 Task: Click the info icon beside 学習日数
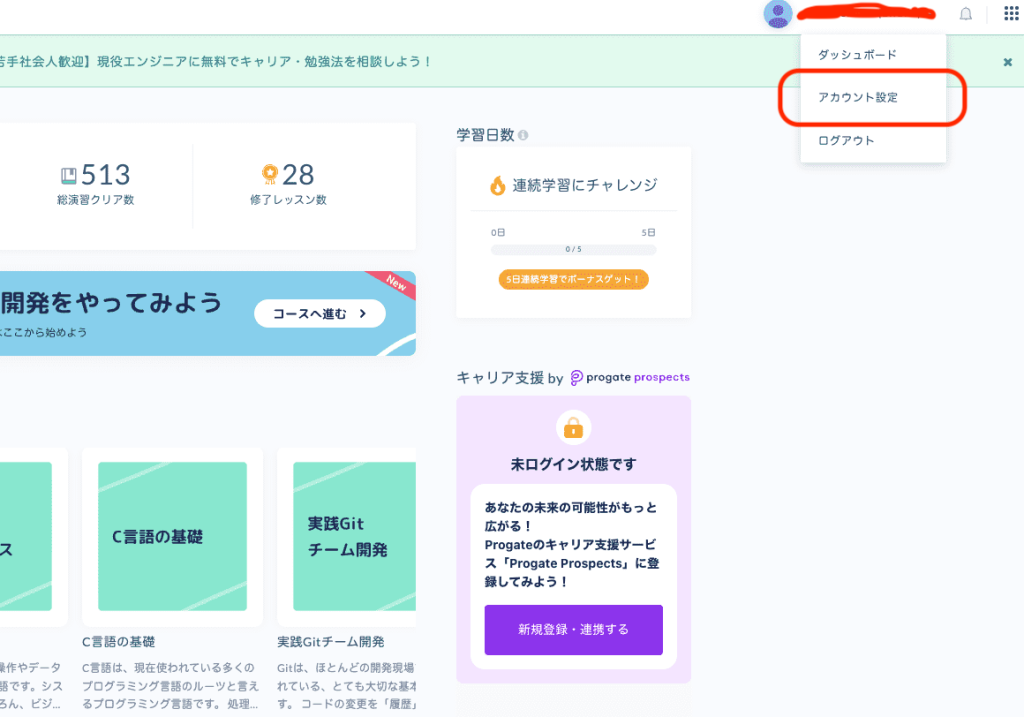point(523,135)
